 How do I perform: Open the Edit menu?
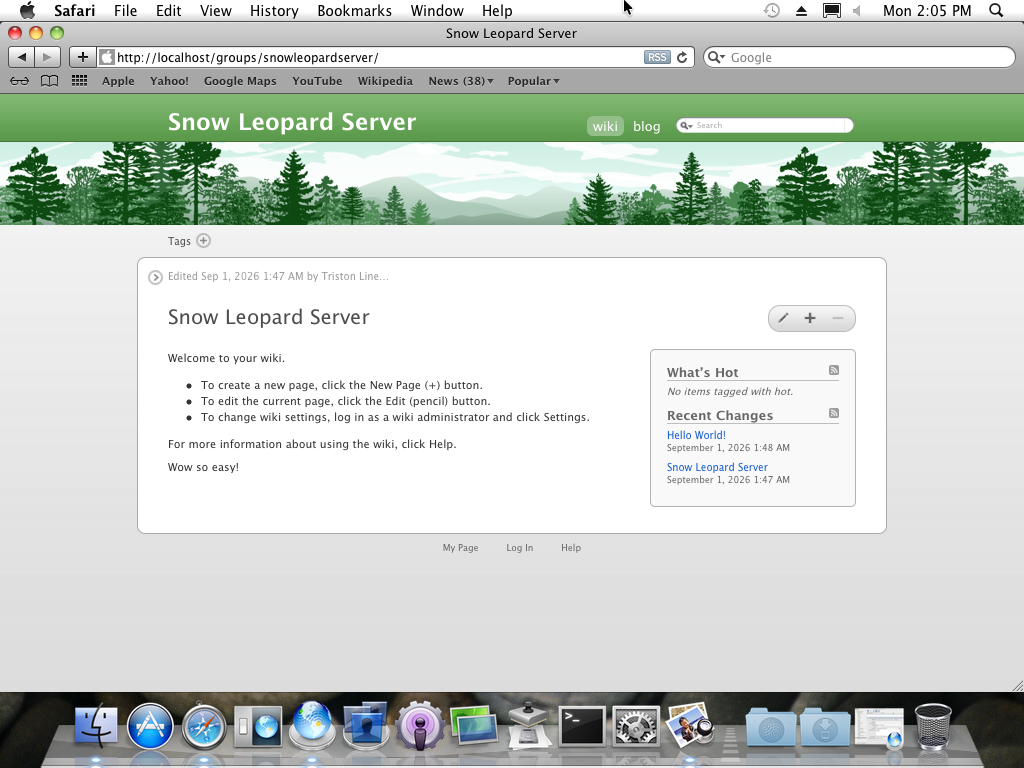coord(168,10)
